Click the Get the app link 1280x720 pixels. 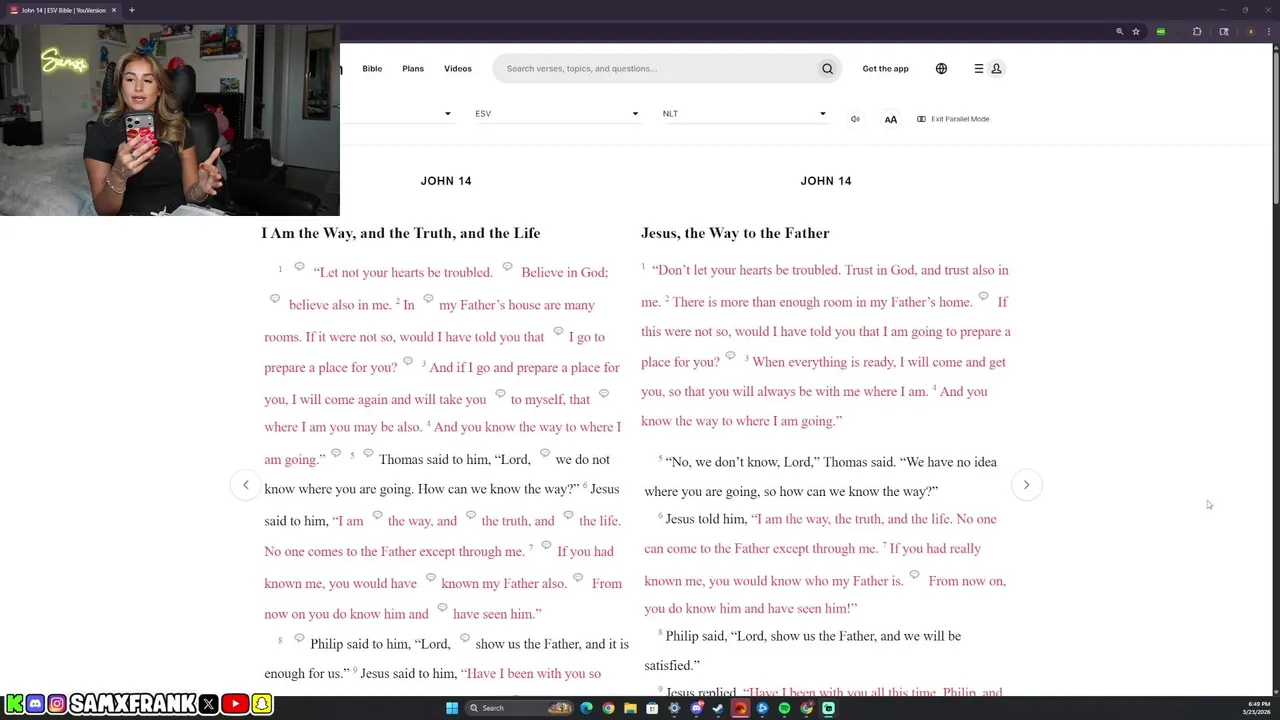(886, 69)
